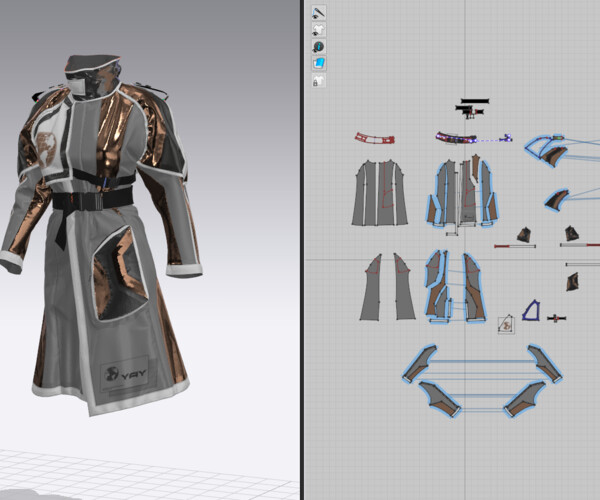Click the garment lock icon
This screenshot has height=500, width=600.
318,81
